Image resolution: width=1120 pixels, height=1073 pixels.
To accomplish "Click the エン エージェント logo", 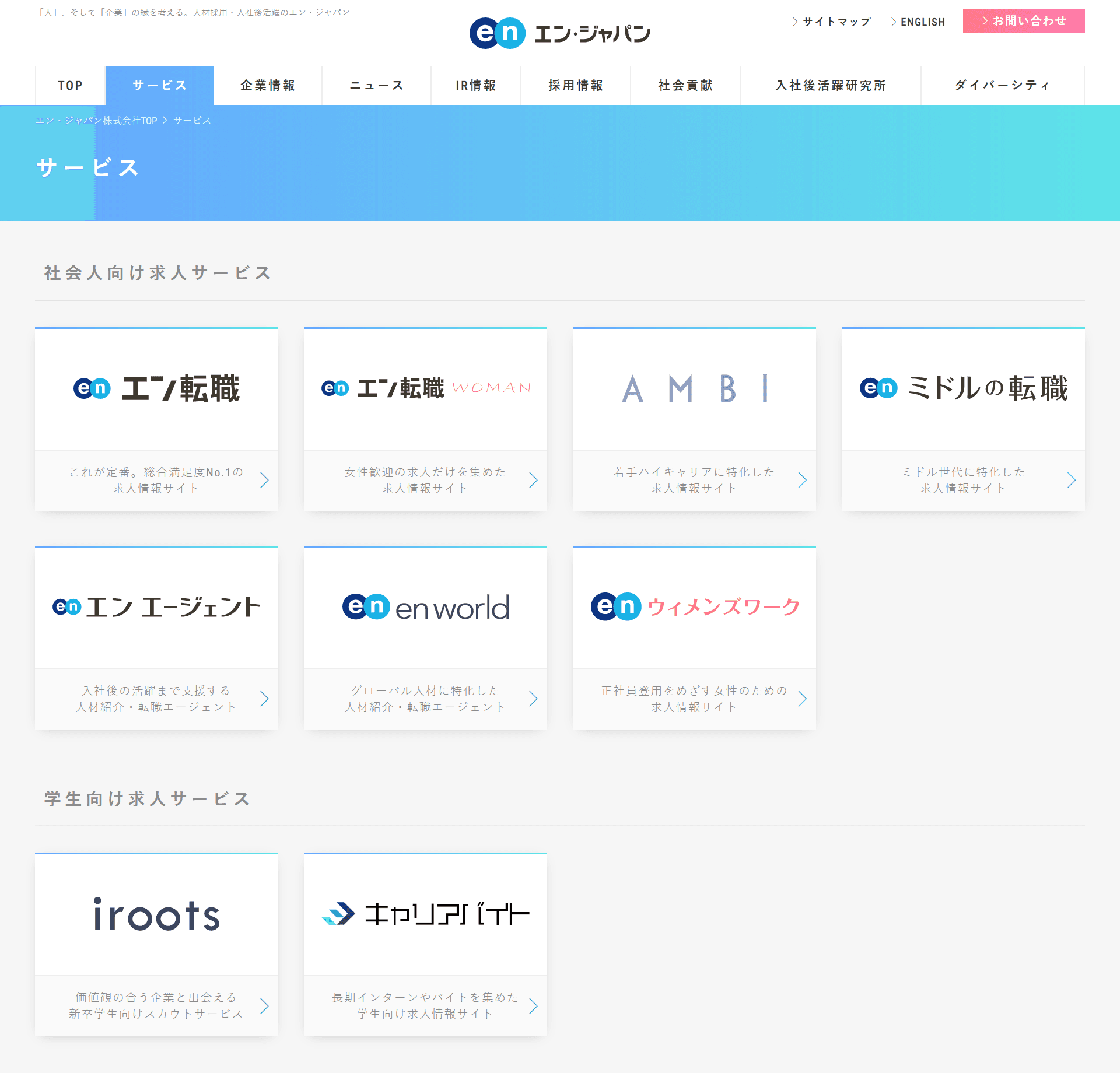I will pyautogui.click(x=156, y=607).
